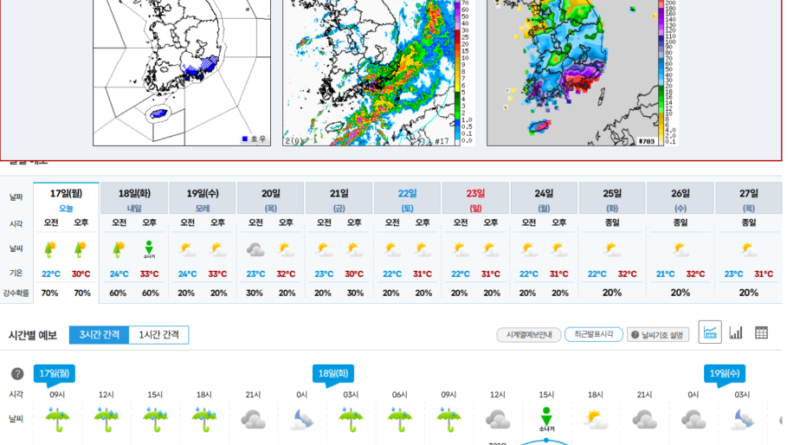The width and height of the screenshot is (800, 445).
Task: Select the 26일 (수) date column
Action: [x=680, y=200]
